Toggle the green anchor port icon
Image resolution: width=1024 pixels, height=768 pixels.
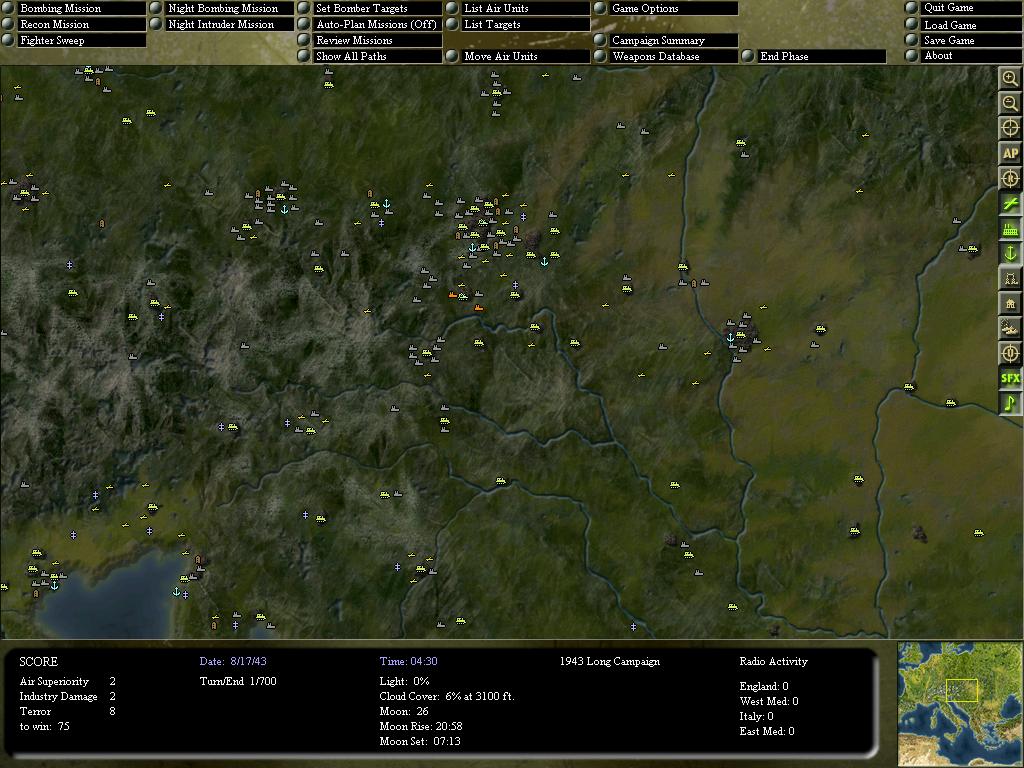click(x=1010, y=253)
